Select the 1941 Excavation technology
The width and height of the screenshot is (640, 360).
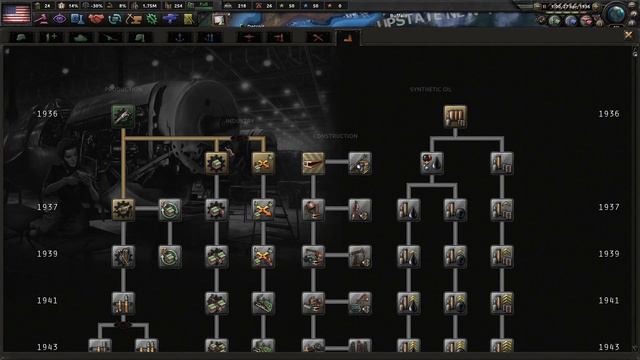coord(360,303)
